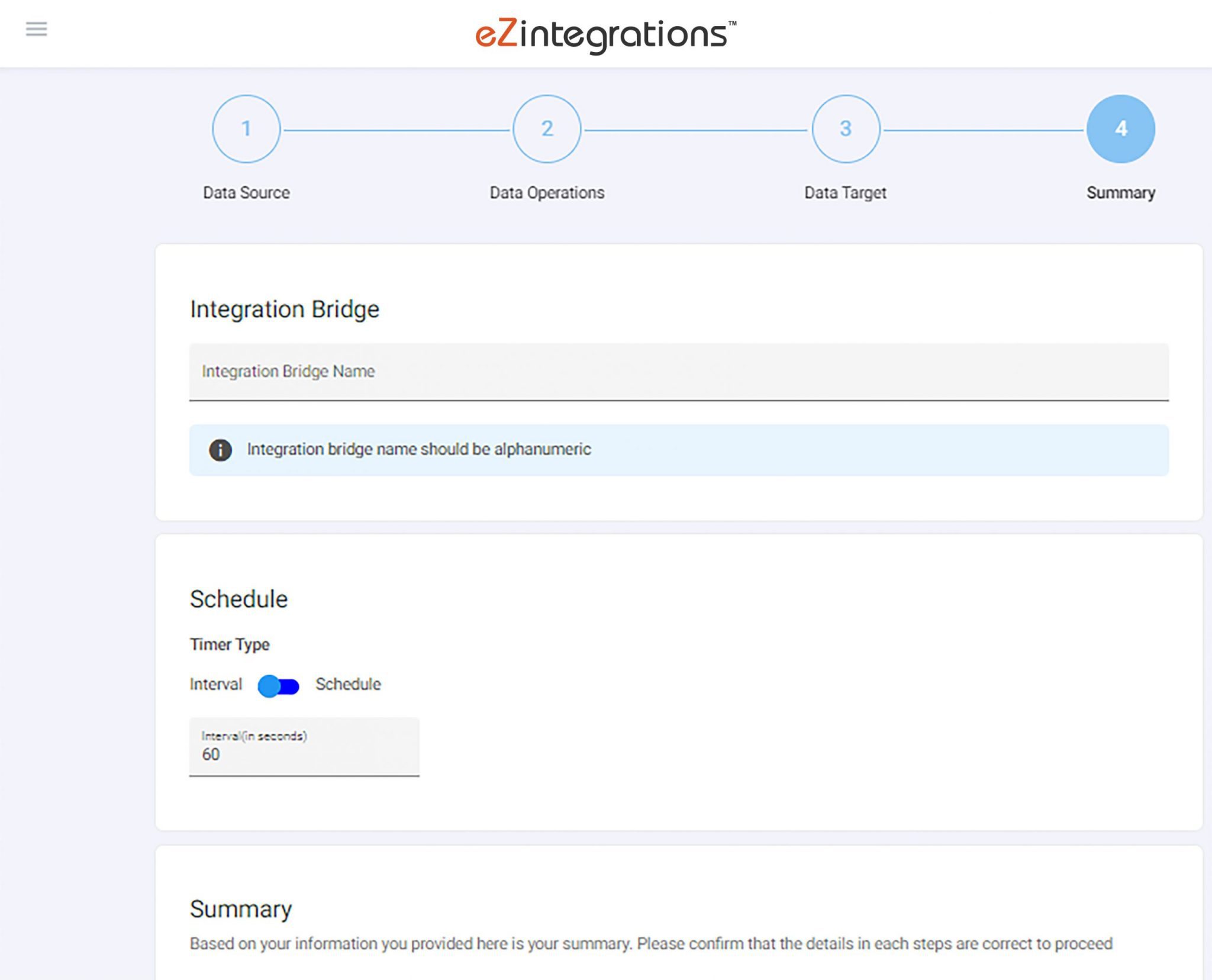Click the Integration Bridge section heading
The image size is (1212, 980).
[x=285, y=308]
